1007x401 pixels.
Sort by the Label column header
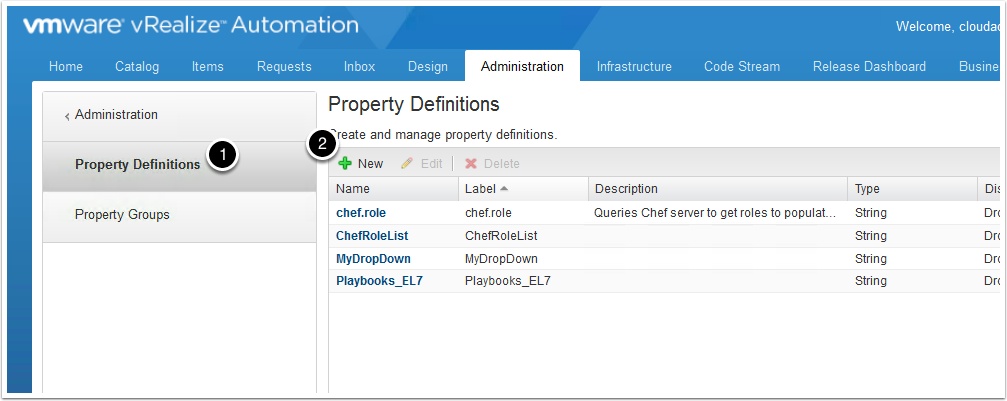[523, 189]
